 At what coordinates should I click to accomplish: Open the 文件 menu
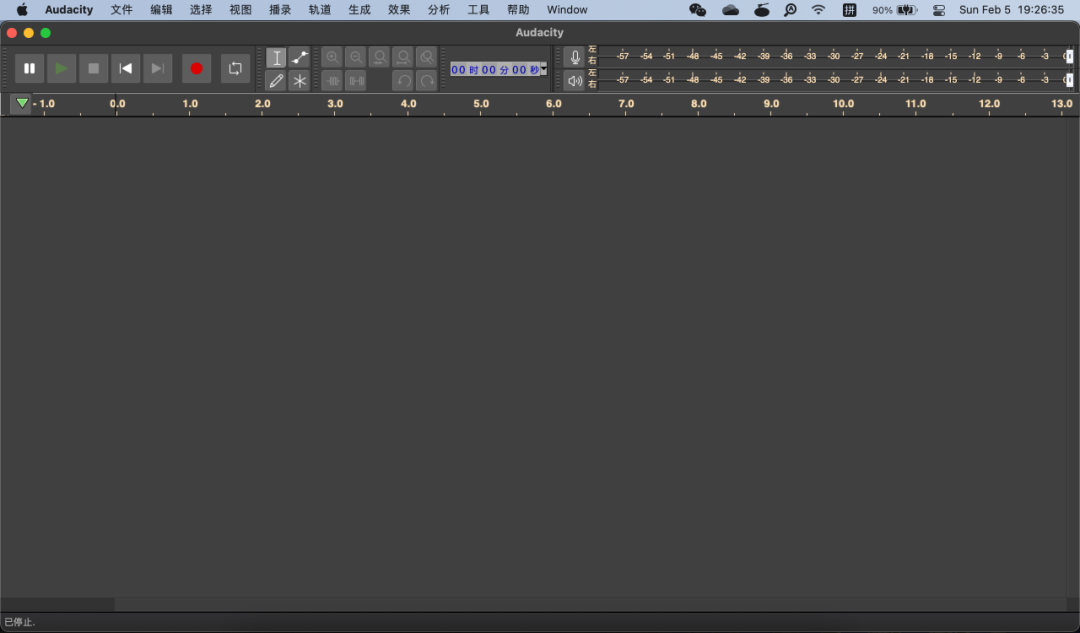tap(121, 10)
